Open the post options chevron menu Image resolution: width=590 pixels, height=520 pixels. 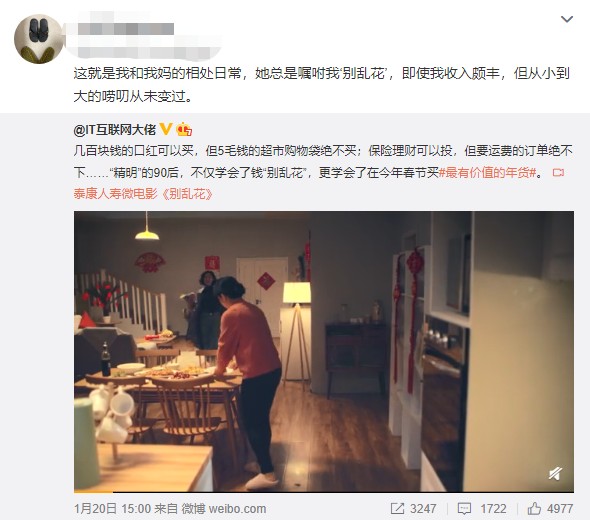(x=567, y=19)
